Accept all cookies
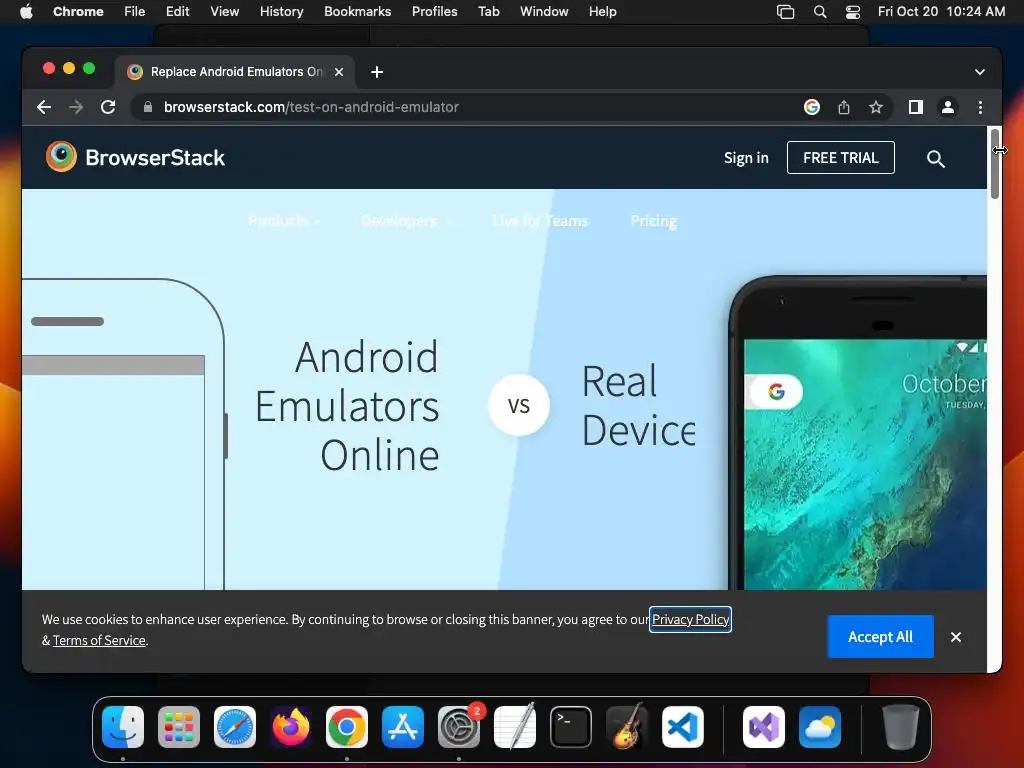 [x=880, y=637]
